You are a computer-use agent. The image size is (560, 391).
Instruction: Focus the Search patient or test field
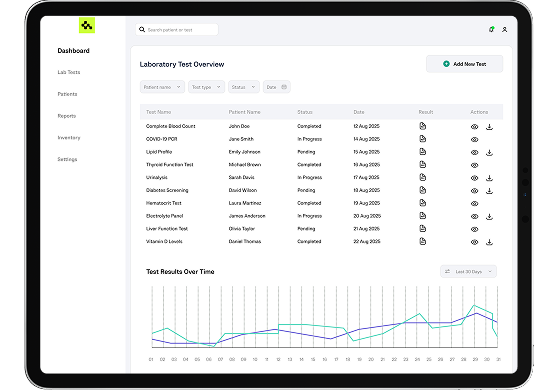177,30
